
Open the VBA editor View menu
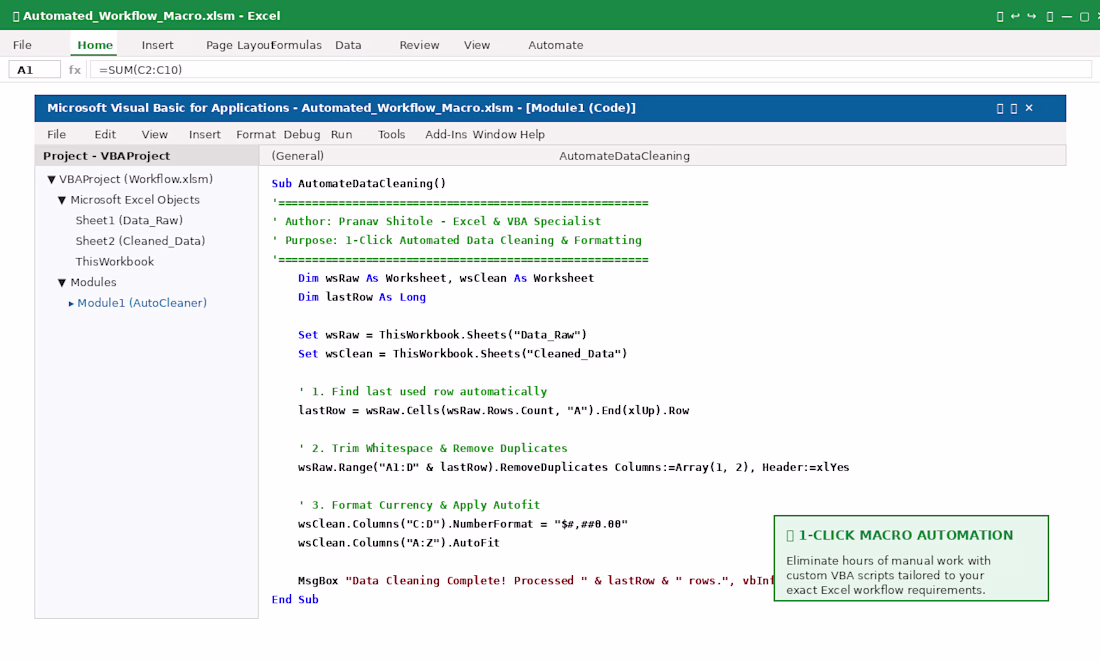point(154,134)
